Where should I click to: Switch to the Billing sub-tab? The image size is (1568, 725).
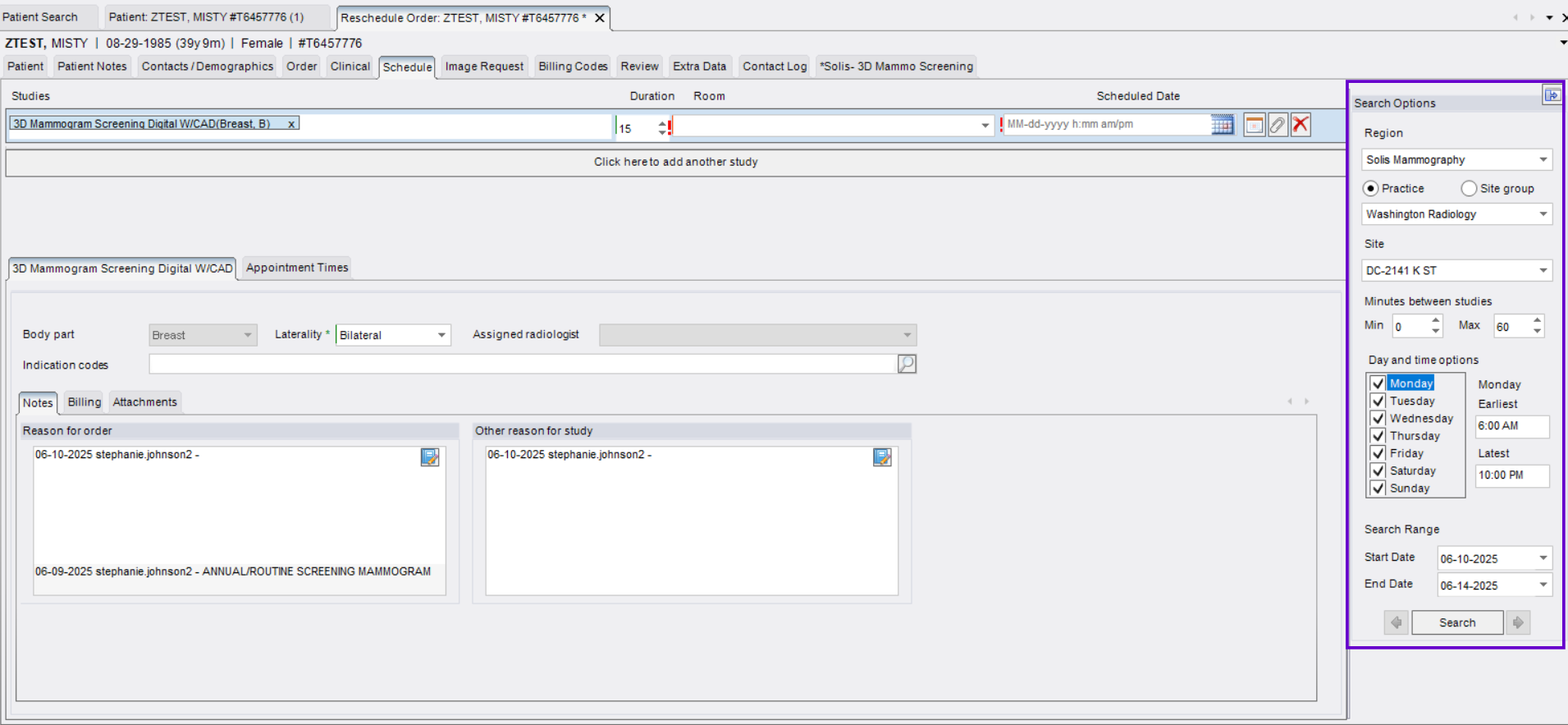click(x=85, y=402)
